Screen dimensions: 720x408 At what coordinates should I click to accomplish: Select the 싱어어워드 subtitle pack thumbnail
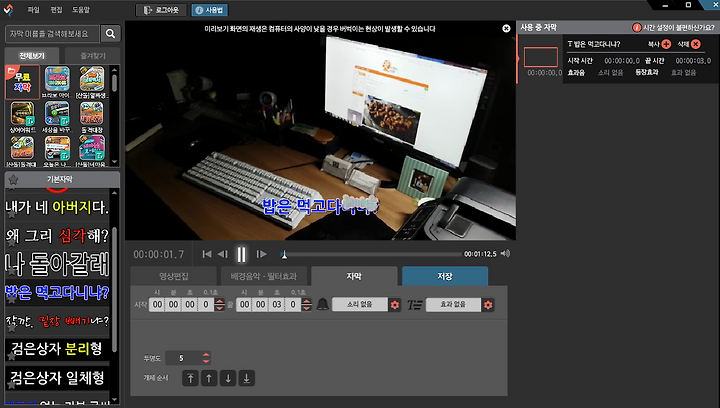(22, 117)
